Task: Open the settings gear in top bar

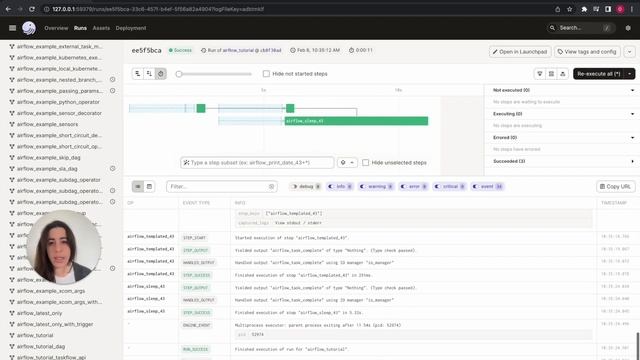Action: coord(628,28)
